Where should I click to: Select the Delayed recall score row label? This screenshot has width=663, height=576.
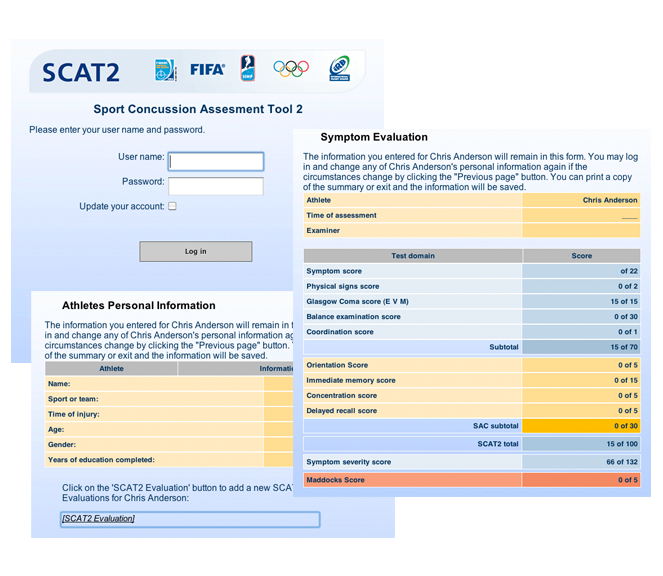(342, 411)
